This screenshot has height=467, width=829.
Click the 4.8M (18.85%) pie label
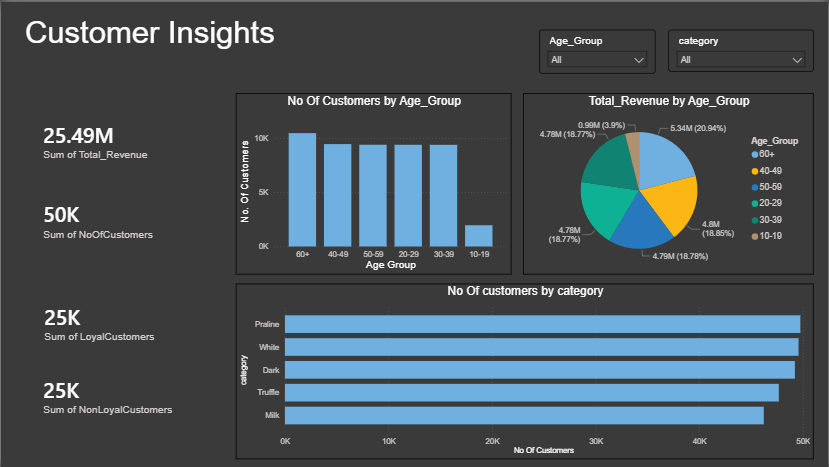(x=718, y=229)
